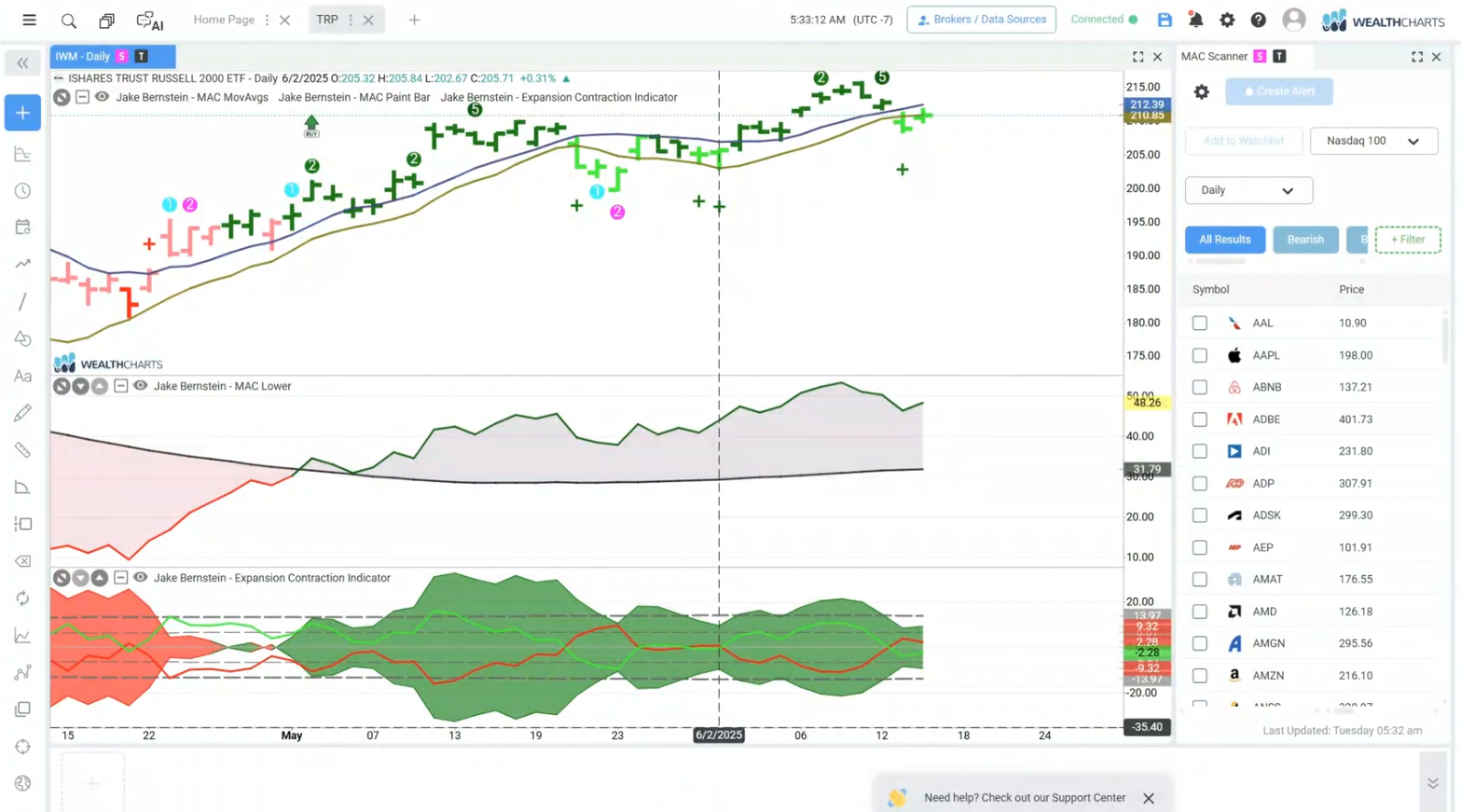Screen dimensions: 1461x812
Task: Click the yellow 48.26 MAC Lower value label
Action: click(x=1147, y=403)
